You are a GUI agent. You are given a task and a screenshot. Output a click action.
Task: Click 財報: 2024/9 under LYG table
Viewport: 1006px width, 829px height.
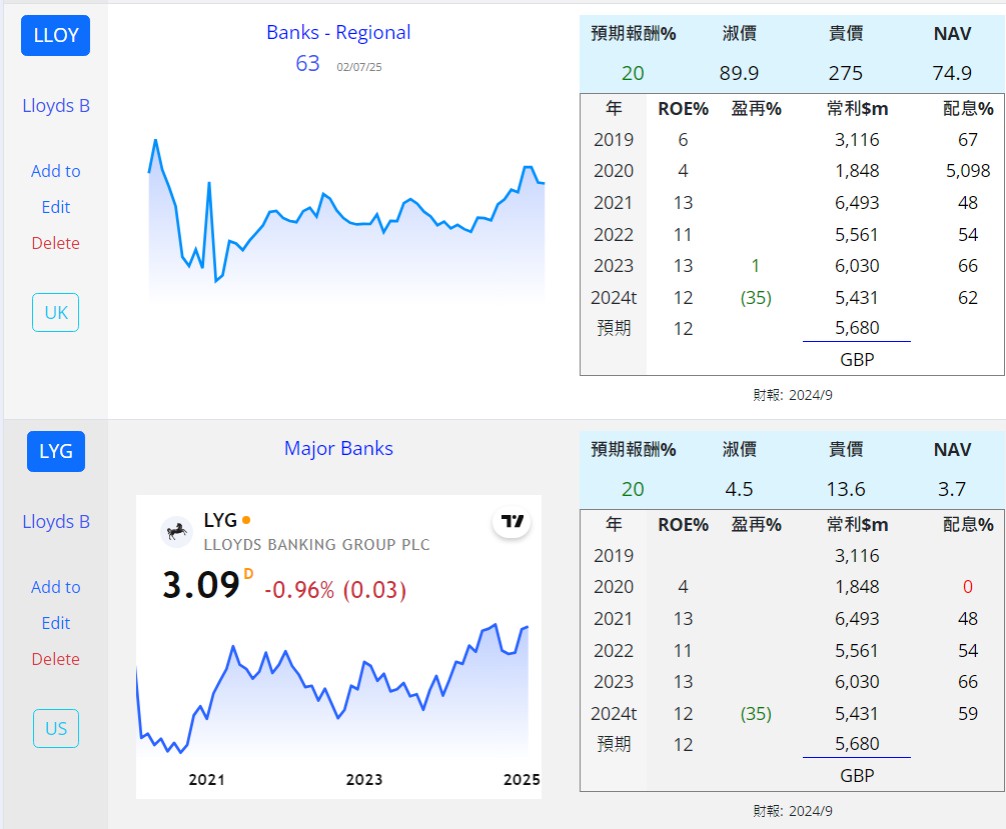tap(793, 811)
